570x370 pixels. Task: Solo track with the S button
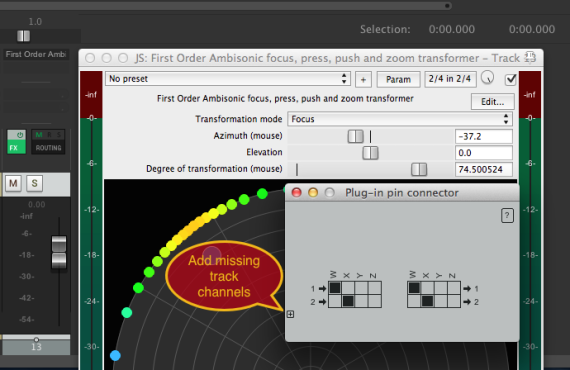[35, 183]
